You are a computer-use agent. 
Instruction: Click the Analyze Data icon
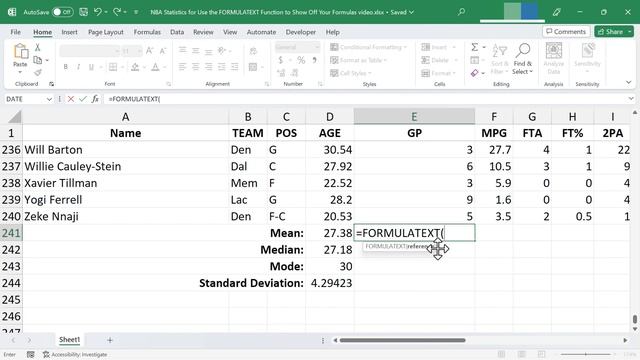pos(553,51)
